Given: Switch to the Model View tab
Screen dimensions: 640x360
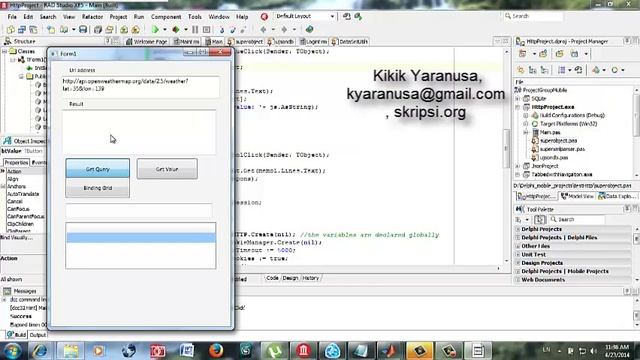Looking at the screenshot, I should 577,196.
